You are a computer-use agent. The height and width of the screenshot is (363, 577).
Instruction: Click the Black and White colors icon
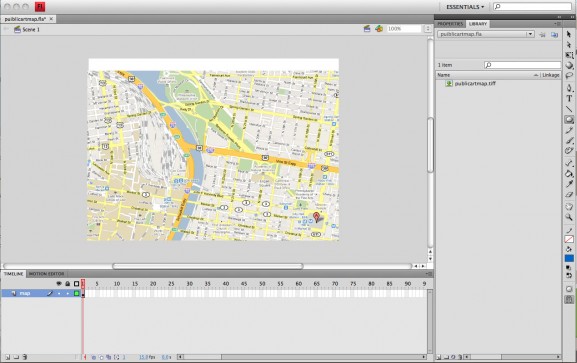pos(569,268)
